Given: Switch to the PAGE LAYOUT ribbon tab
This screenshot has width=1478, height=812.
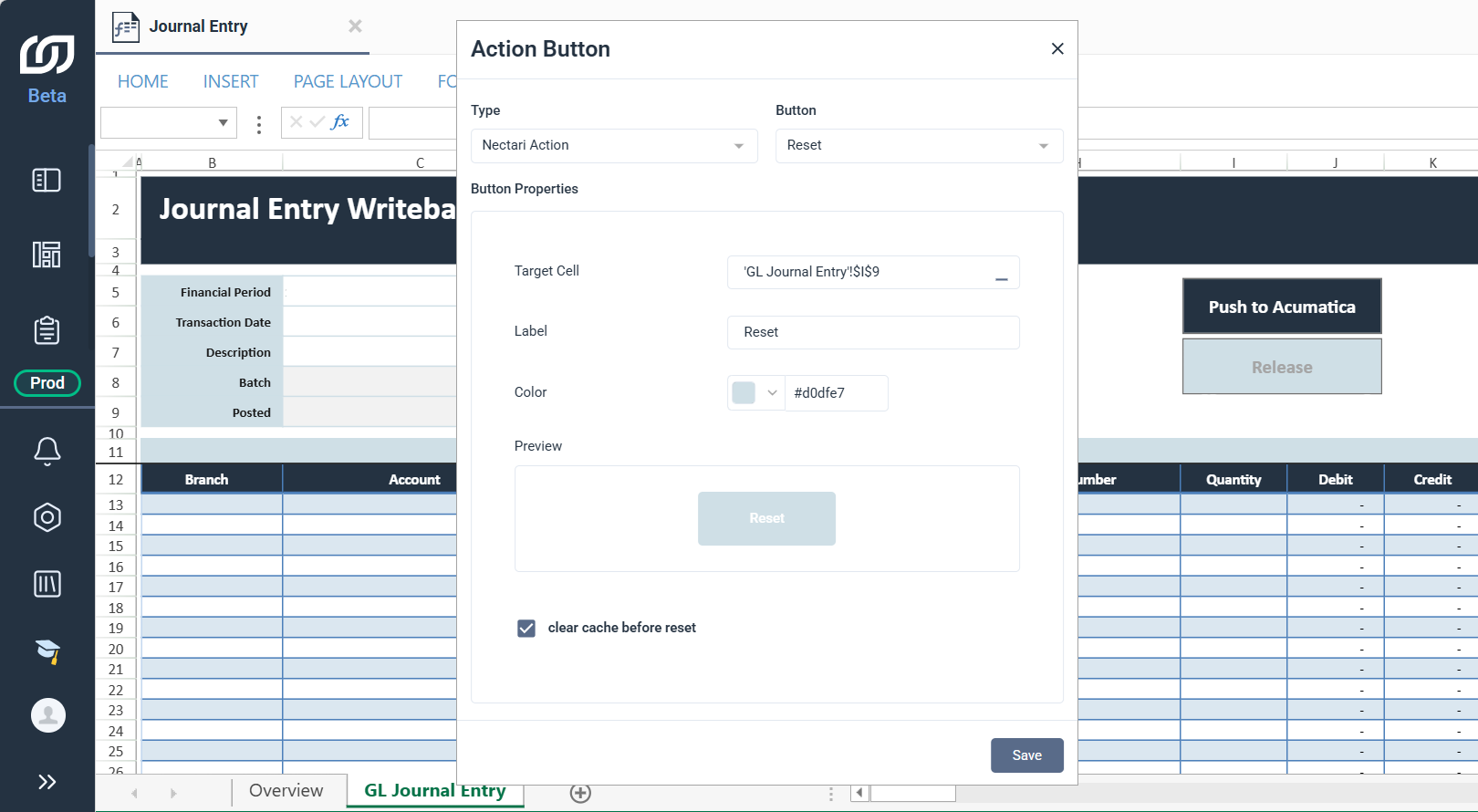Looking at the screenshot, I should (x=348, y=81).
